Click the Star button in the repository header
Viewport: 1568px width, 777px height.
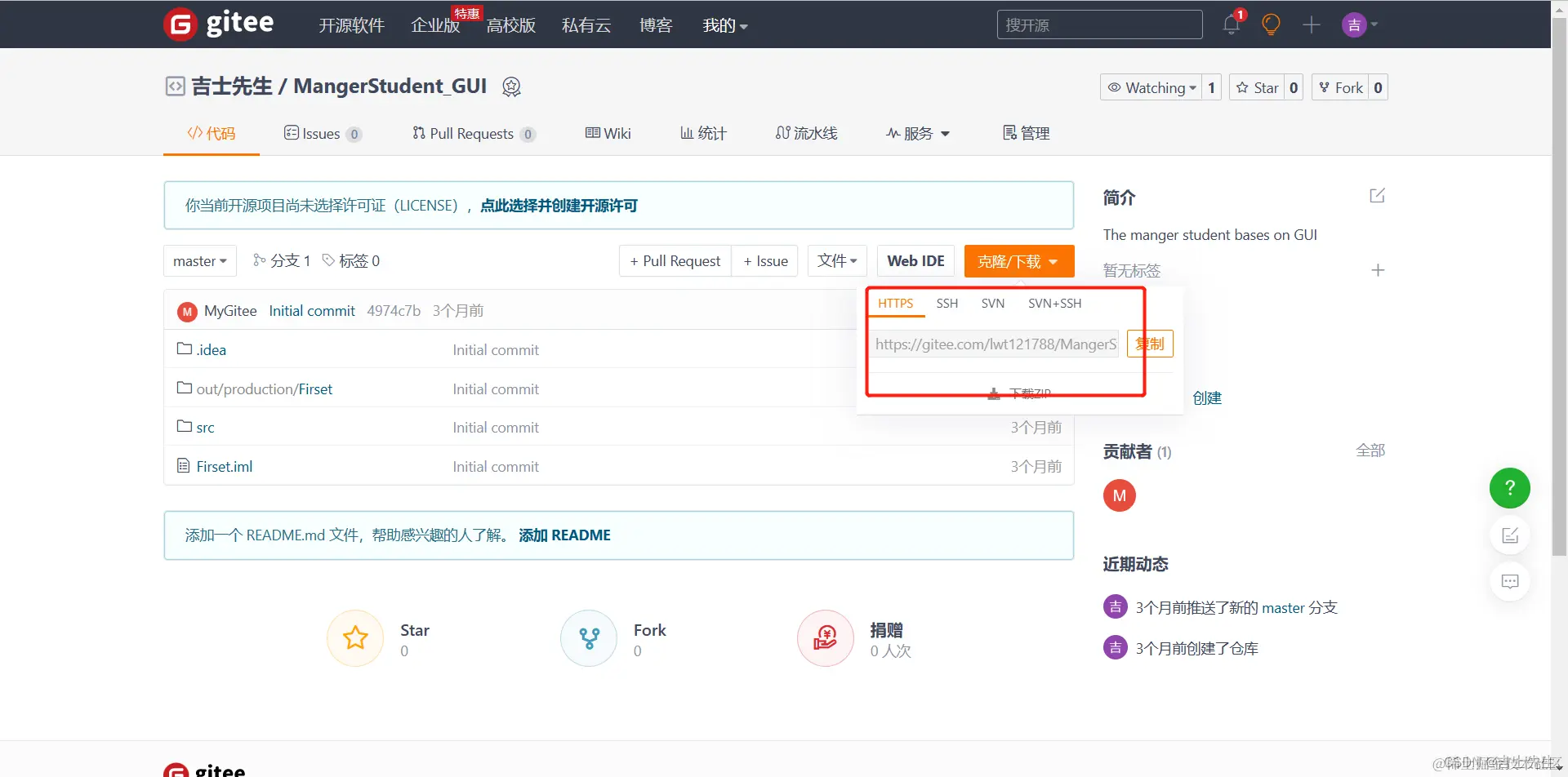(1257, 87)
